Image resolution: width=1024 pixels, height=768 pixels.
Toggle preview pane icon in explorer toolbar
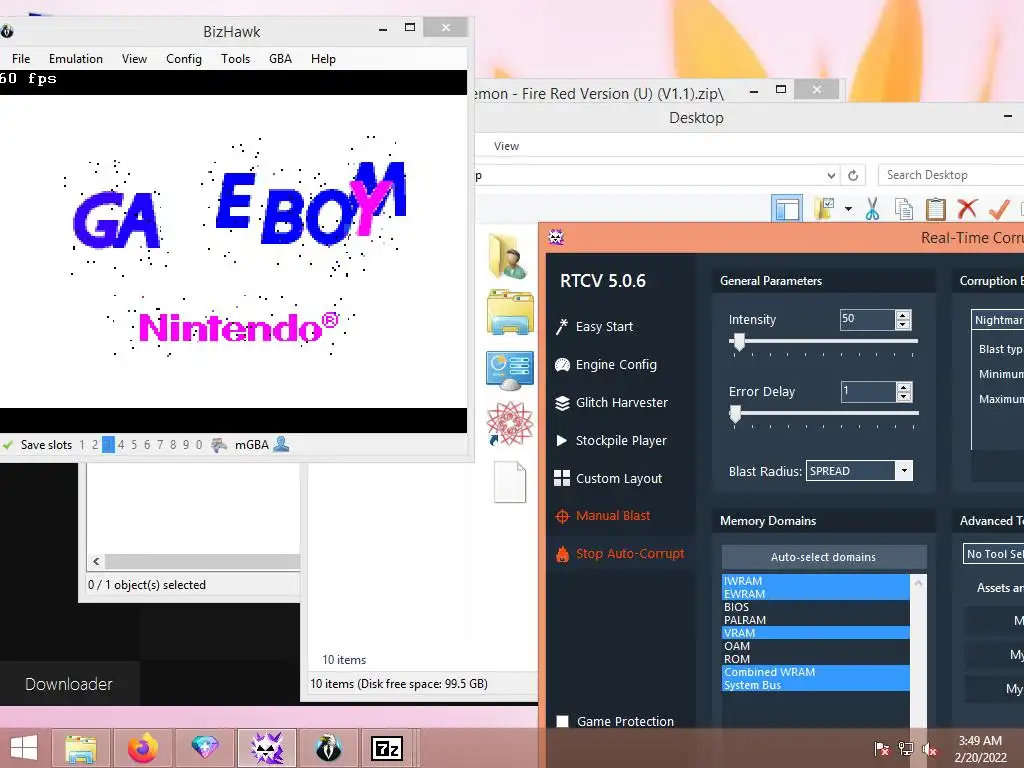click(x=787, y=209)
